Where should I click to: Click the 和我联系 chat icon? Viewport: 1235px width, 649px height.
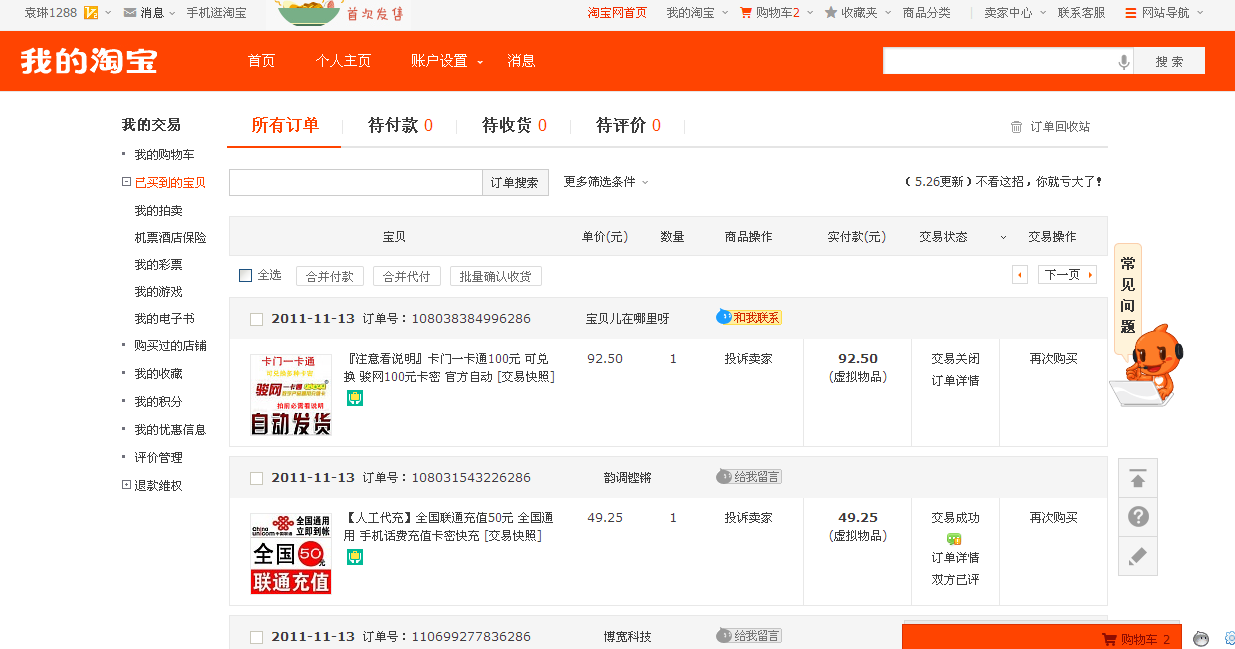749,318
